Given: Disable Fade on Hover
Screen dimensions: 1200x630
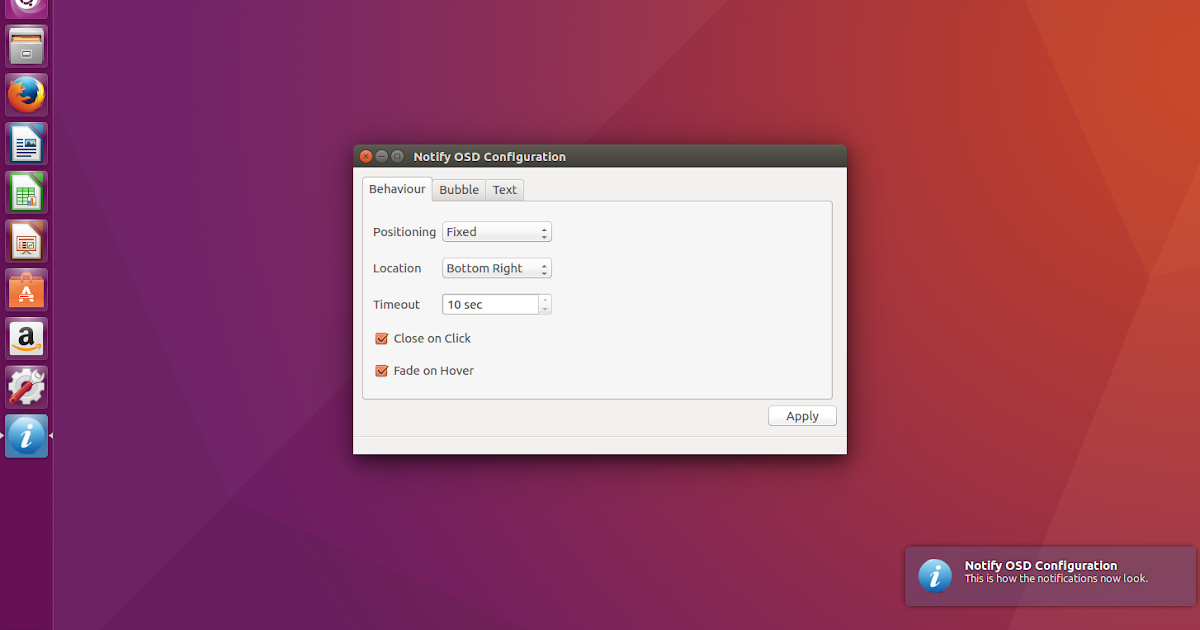Looking at the screenshot, I should pos(381,370).
